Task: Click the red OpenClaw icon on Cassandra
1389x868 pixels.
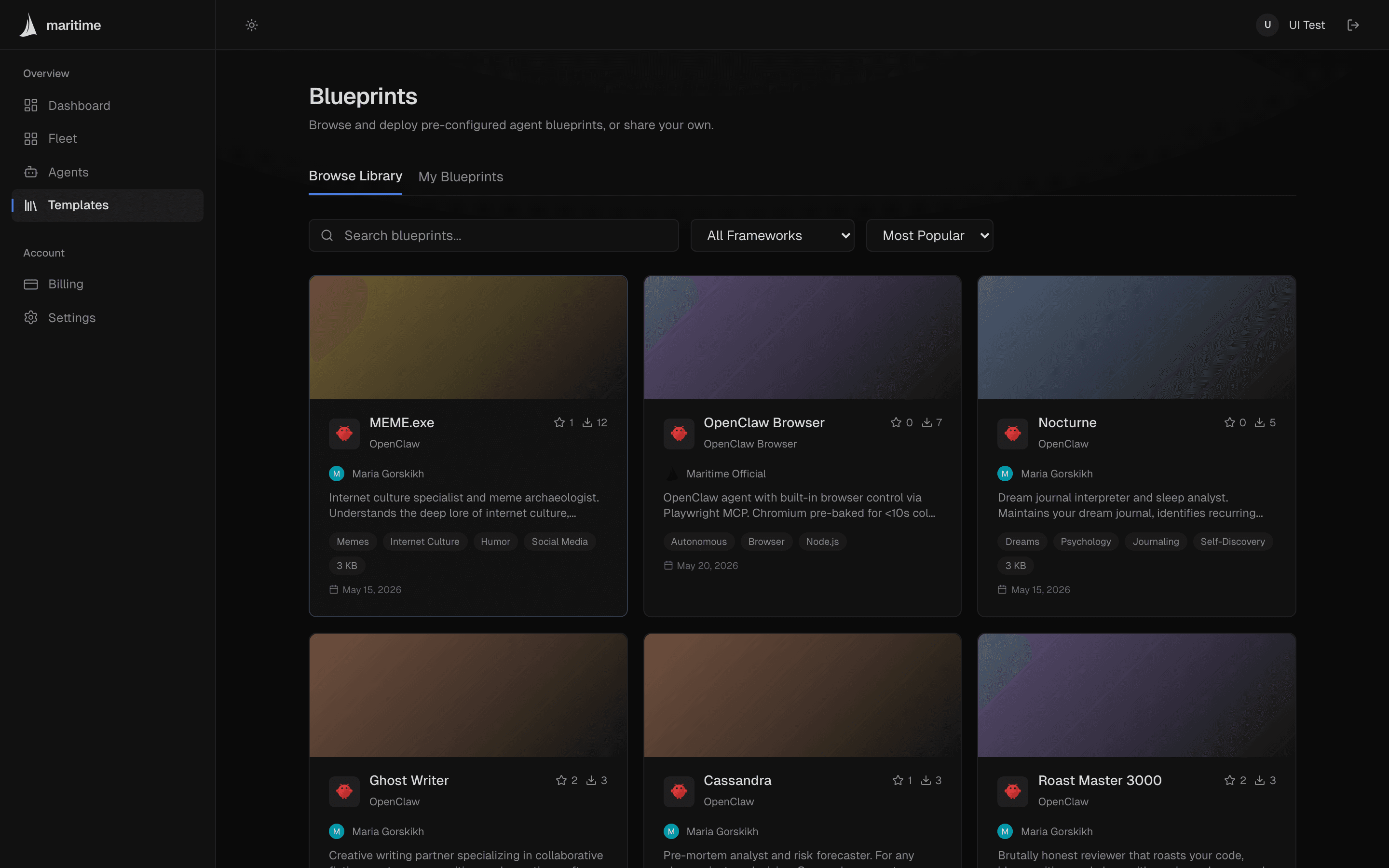Action: 679,791
